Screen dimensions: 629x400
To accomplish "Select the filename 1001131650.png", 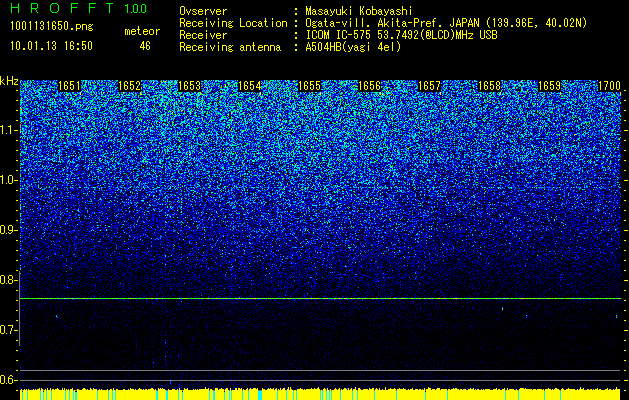I will pyautogui.click(x=52, y=27).
